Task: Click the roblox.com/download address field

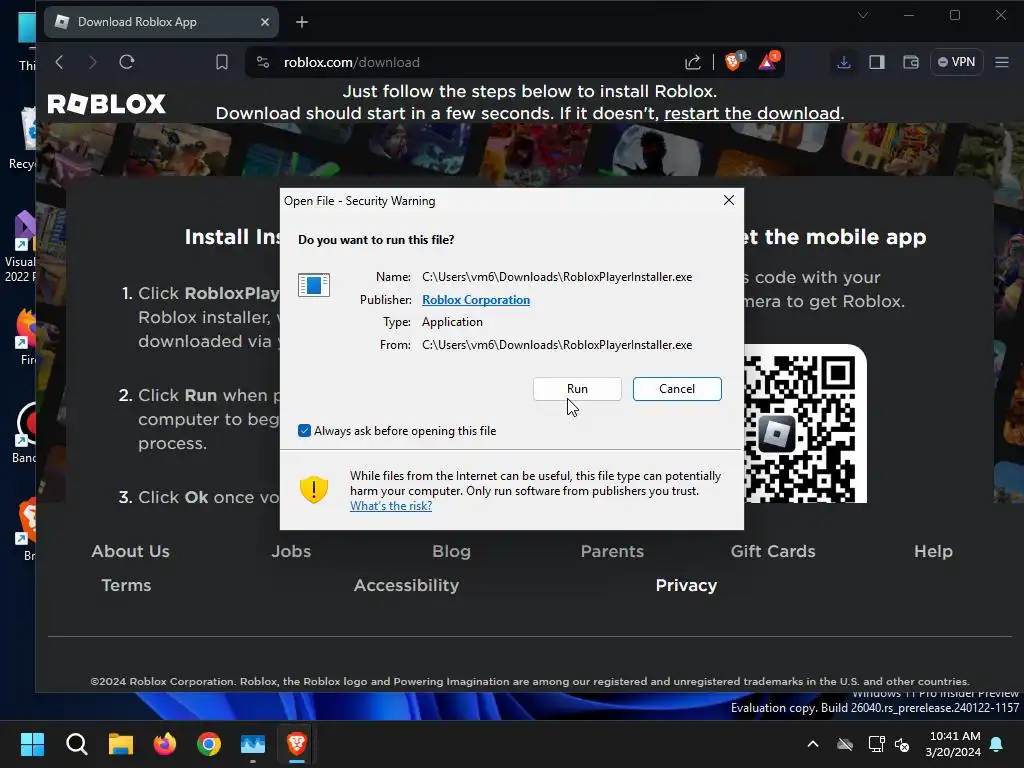Action: tap(351, 62)
